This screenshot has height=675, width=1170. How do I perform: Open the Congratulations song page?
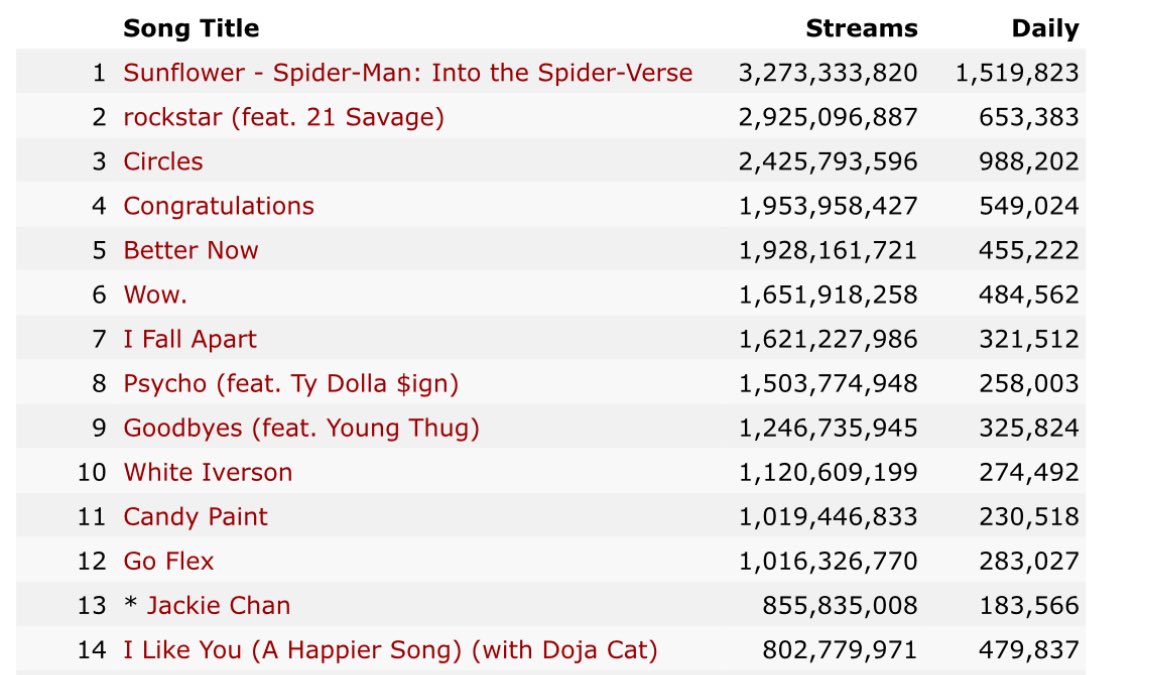pos(219,206)
